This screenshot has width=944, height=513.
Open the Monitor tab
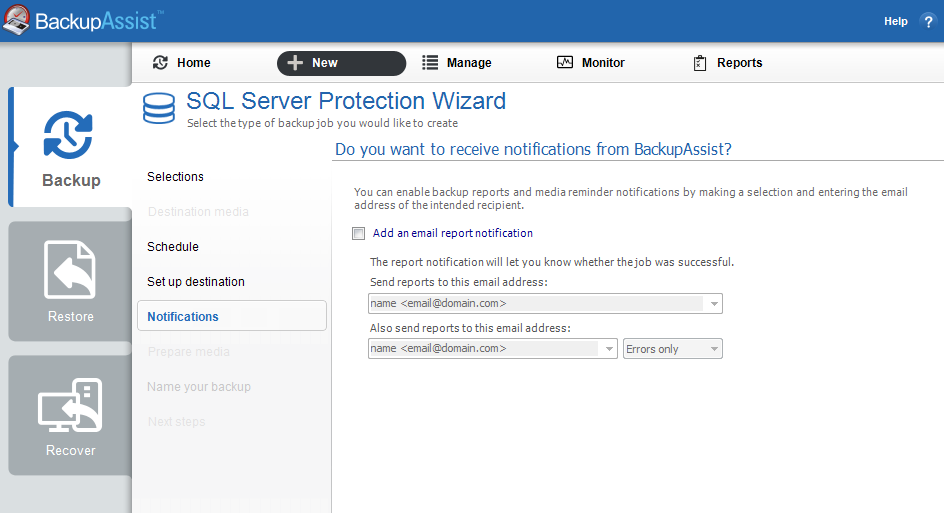[591, 63]
